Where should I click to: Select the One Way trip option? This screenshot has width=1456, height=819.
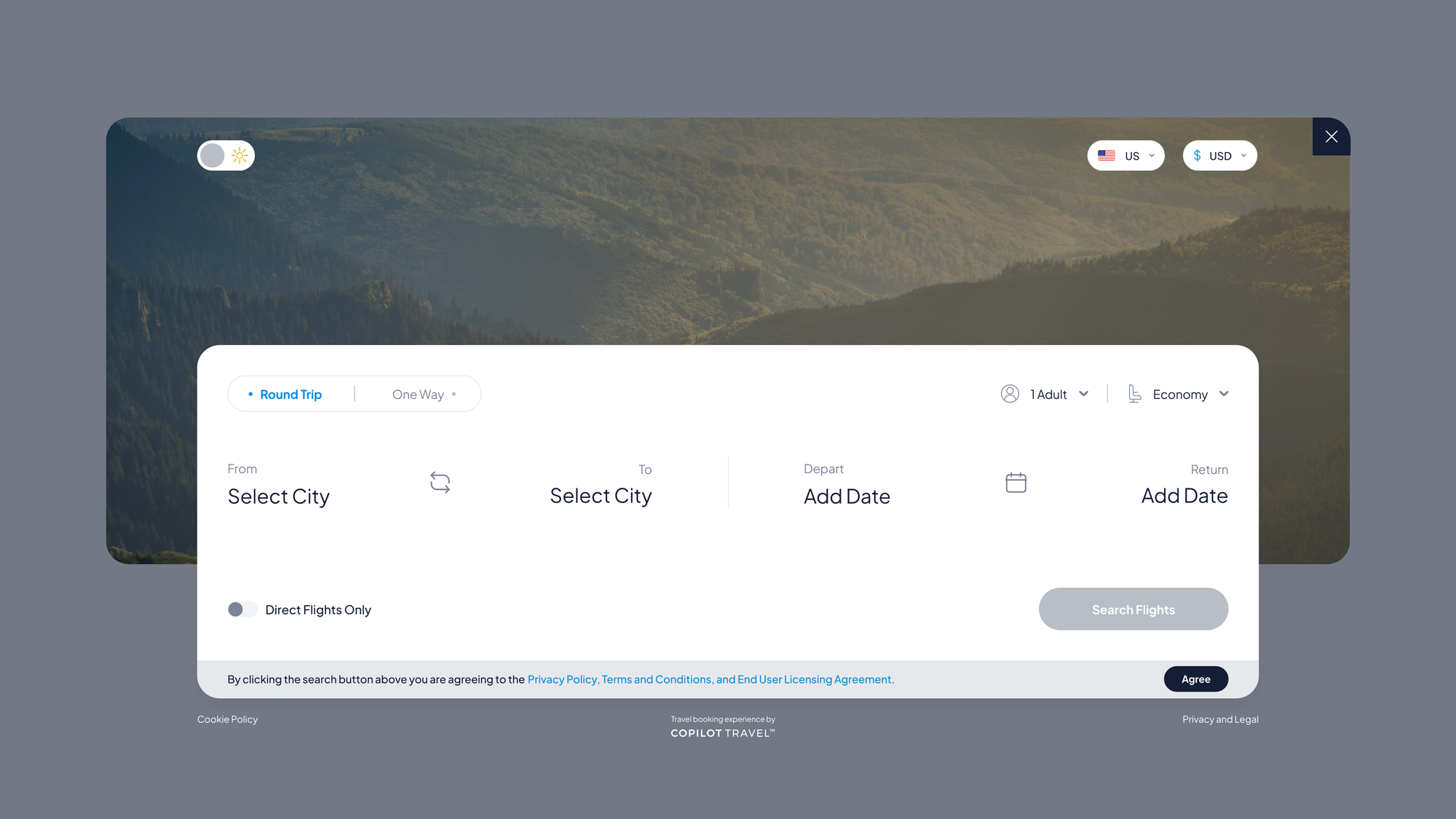[x=418, y=394]
